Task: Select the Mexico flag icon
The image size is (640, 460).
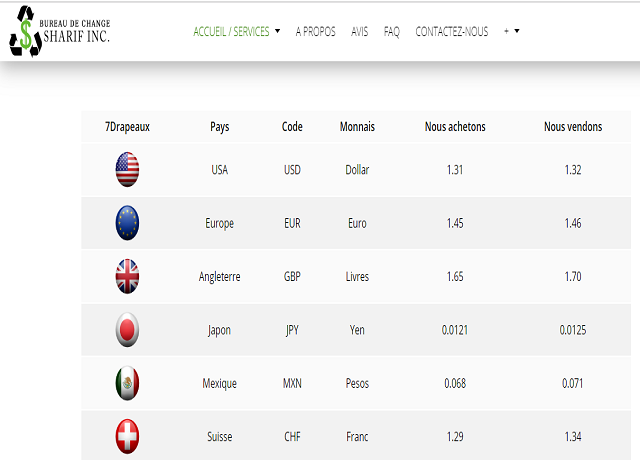Action: pos(127,383)
